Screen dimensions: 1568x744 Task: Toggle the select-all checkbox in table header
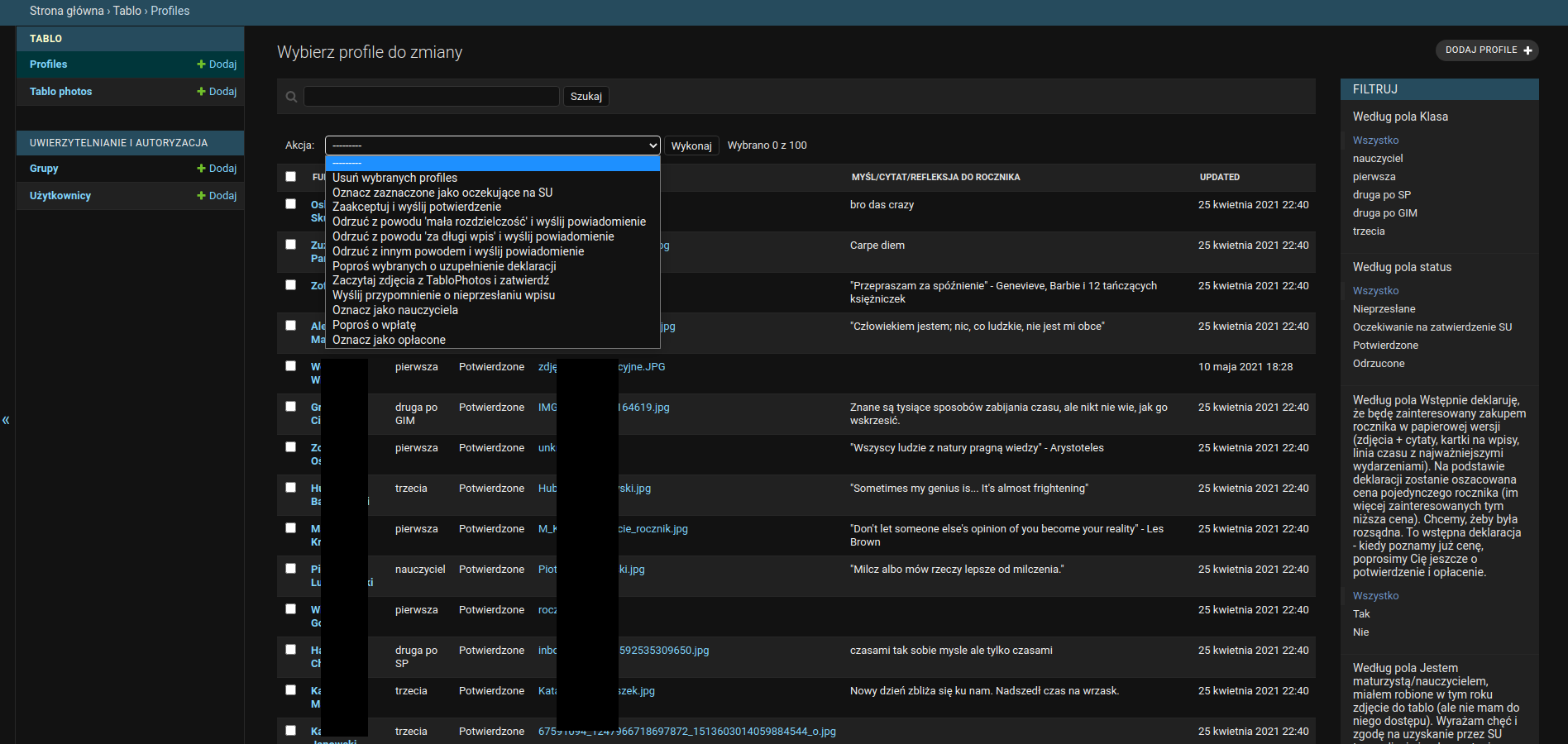pos(290,176)
